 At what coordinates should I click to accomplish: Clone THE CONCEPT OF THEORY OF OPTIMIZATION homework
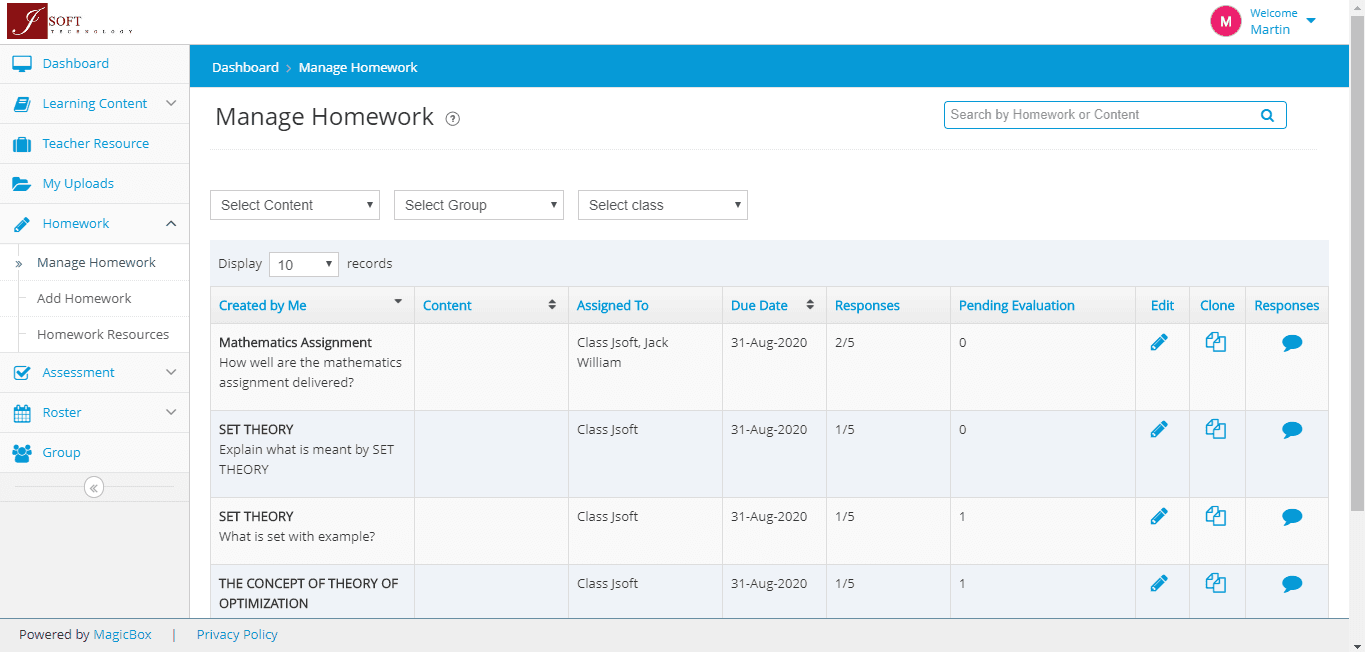click(1216, 583)
